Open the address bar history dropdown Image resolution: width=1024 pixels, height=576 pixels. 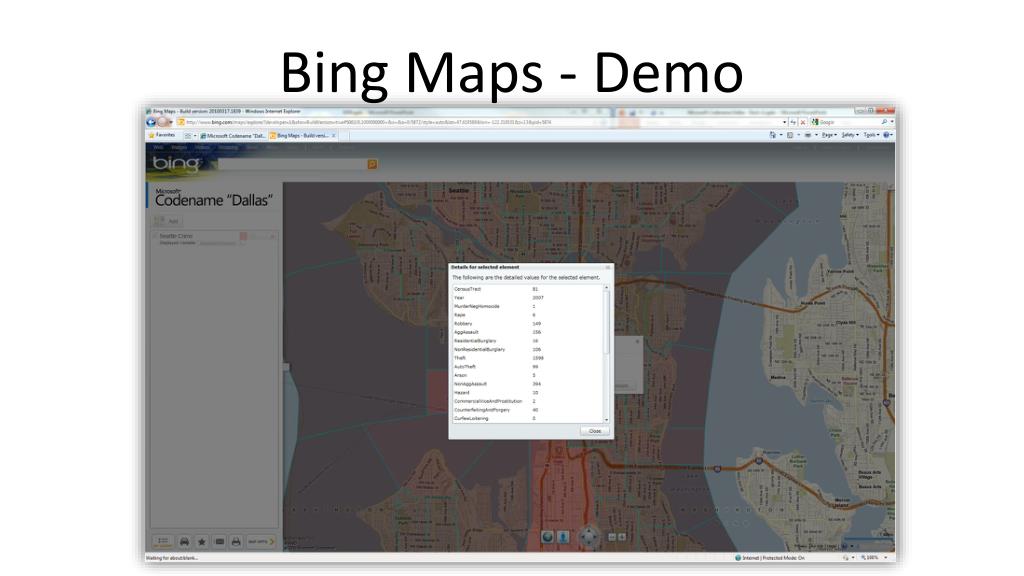click(x=784, y=122)
